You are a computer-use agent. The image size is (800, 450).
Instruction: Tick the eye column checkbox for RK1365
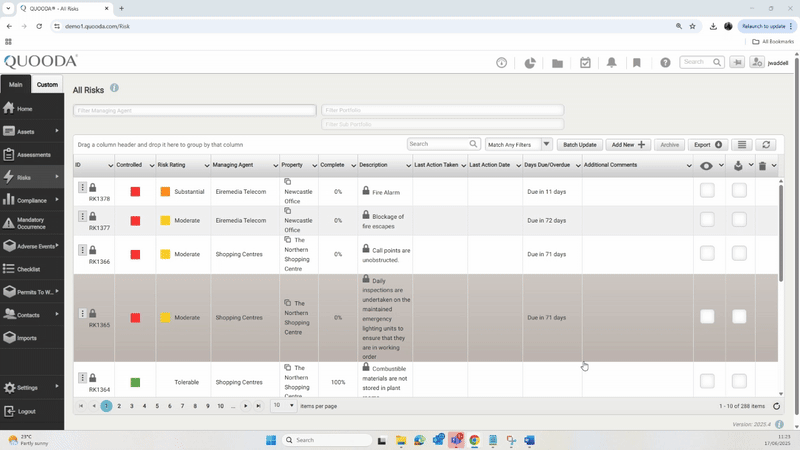[x=707, y=317]
